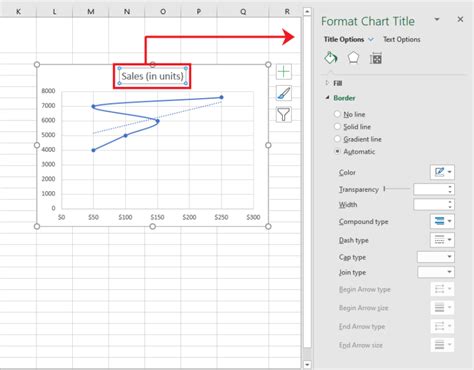Select column P header
The width and height of the screenshot is (474, 370).
pyautogui.click(x=199, y=12)
